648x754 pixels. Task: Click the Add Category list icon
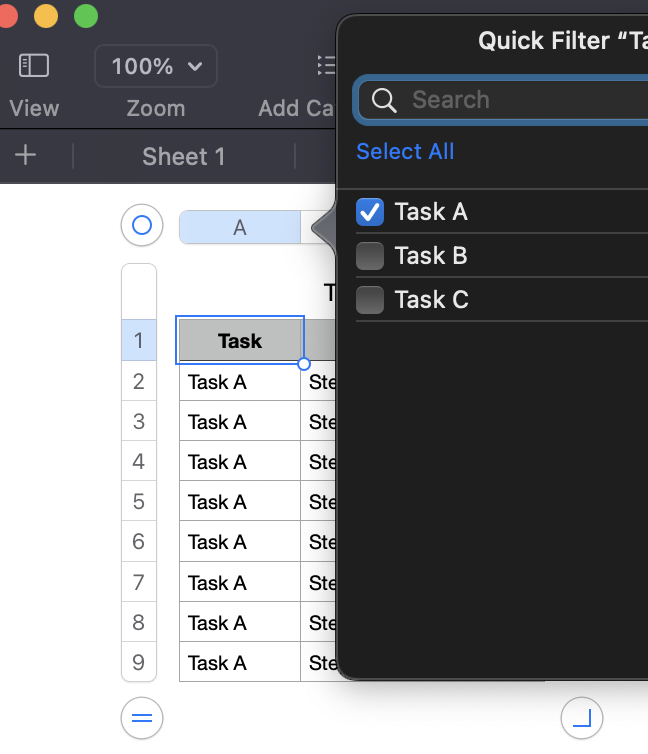[326, 66]
